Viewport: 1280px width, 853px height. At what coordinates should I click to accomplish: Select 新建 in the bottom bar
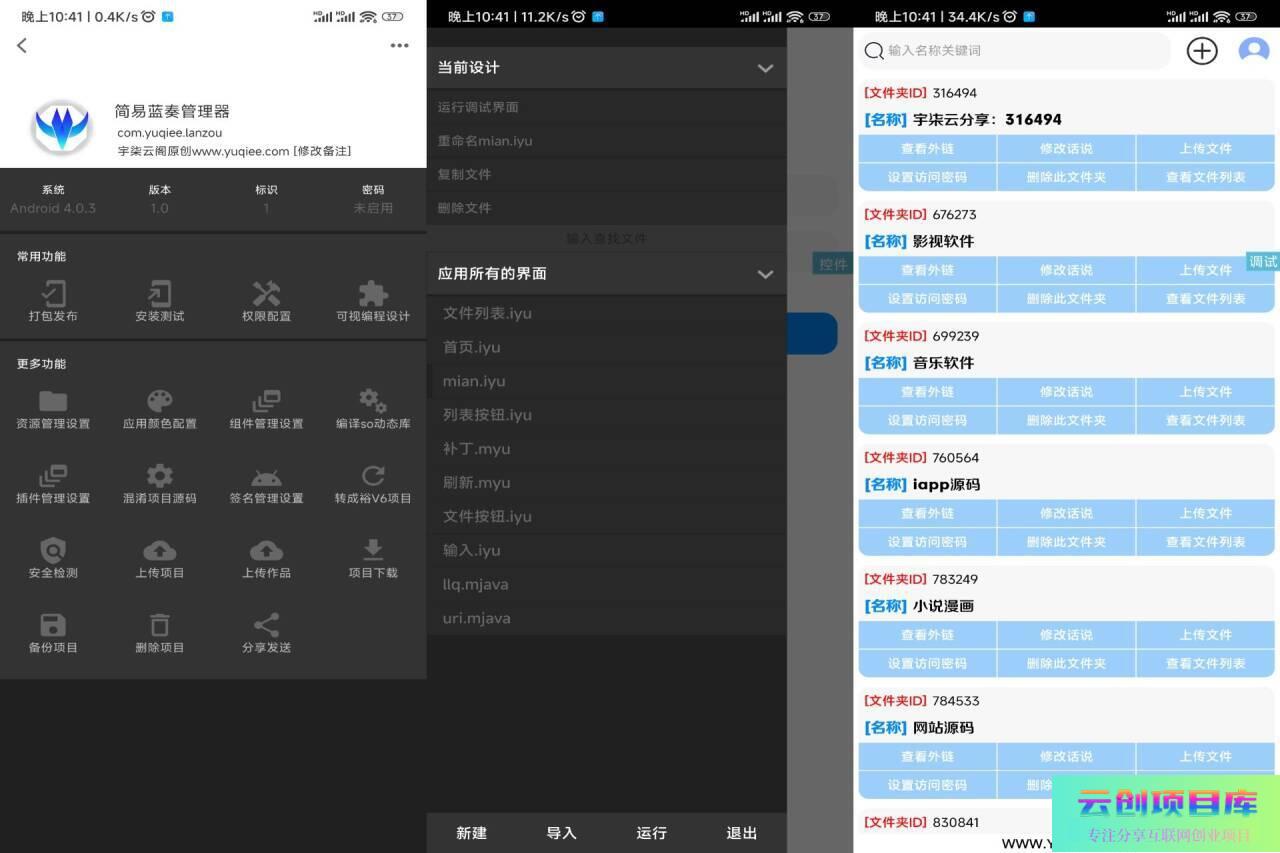click(471, 833)
